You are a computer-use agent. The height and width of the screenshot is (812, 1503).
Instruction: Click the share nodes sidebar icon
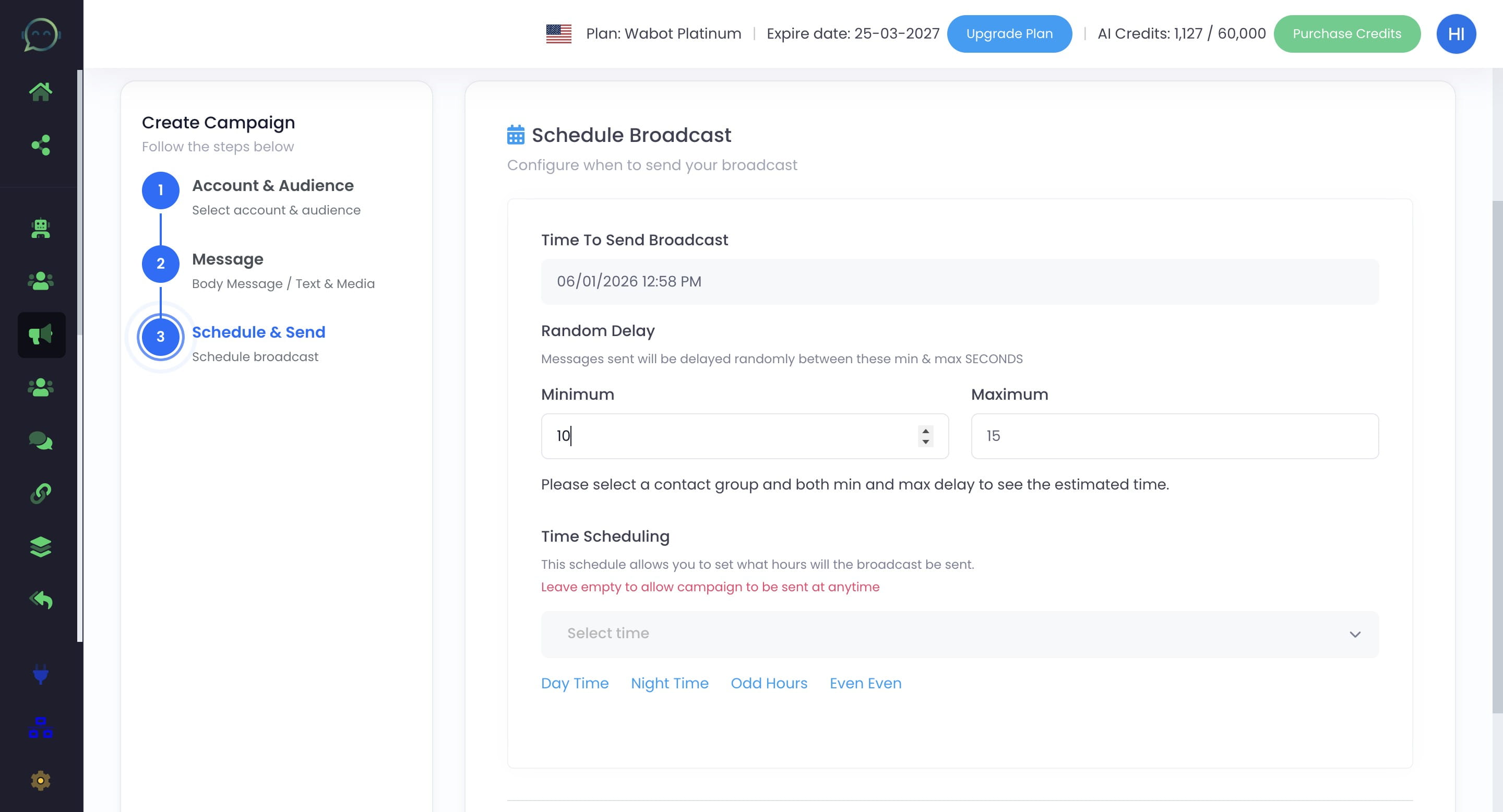click(41, 145)
